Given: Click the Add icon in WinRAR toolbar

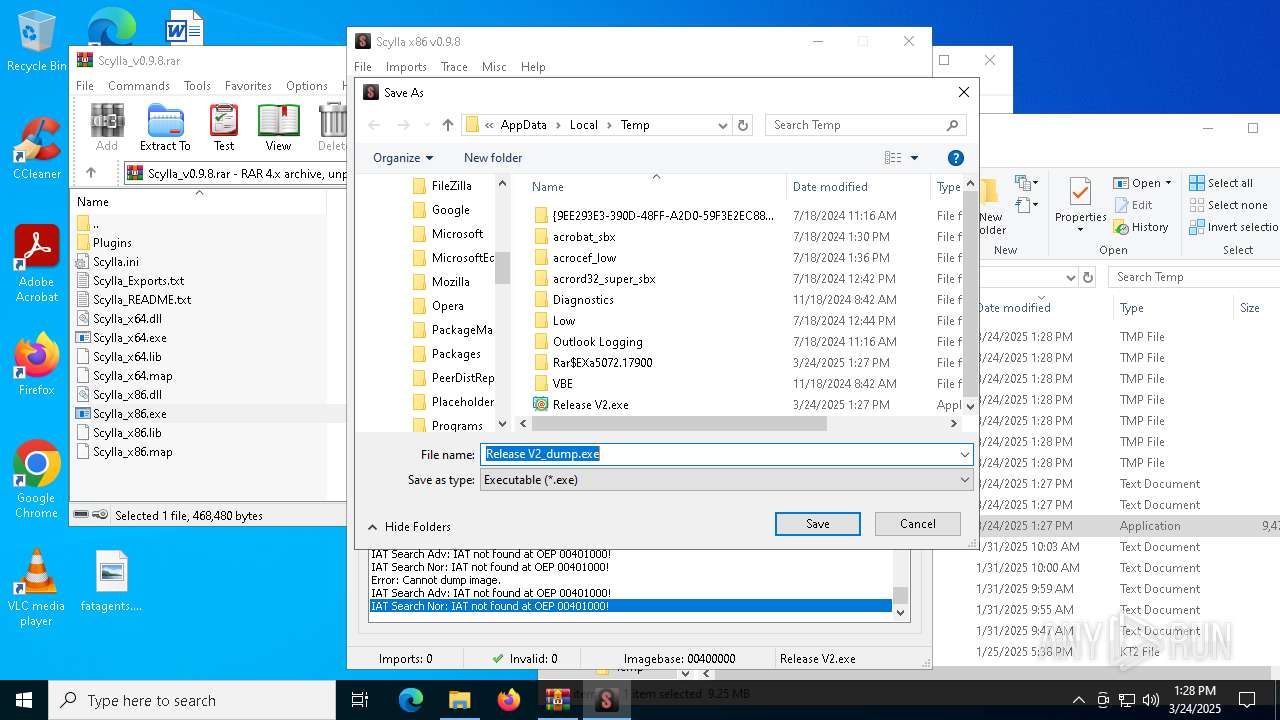Looking at the screenshot, I should pyautogui.click(x=107, y=127).
